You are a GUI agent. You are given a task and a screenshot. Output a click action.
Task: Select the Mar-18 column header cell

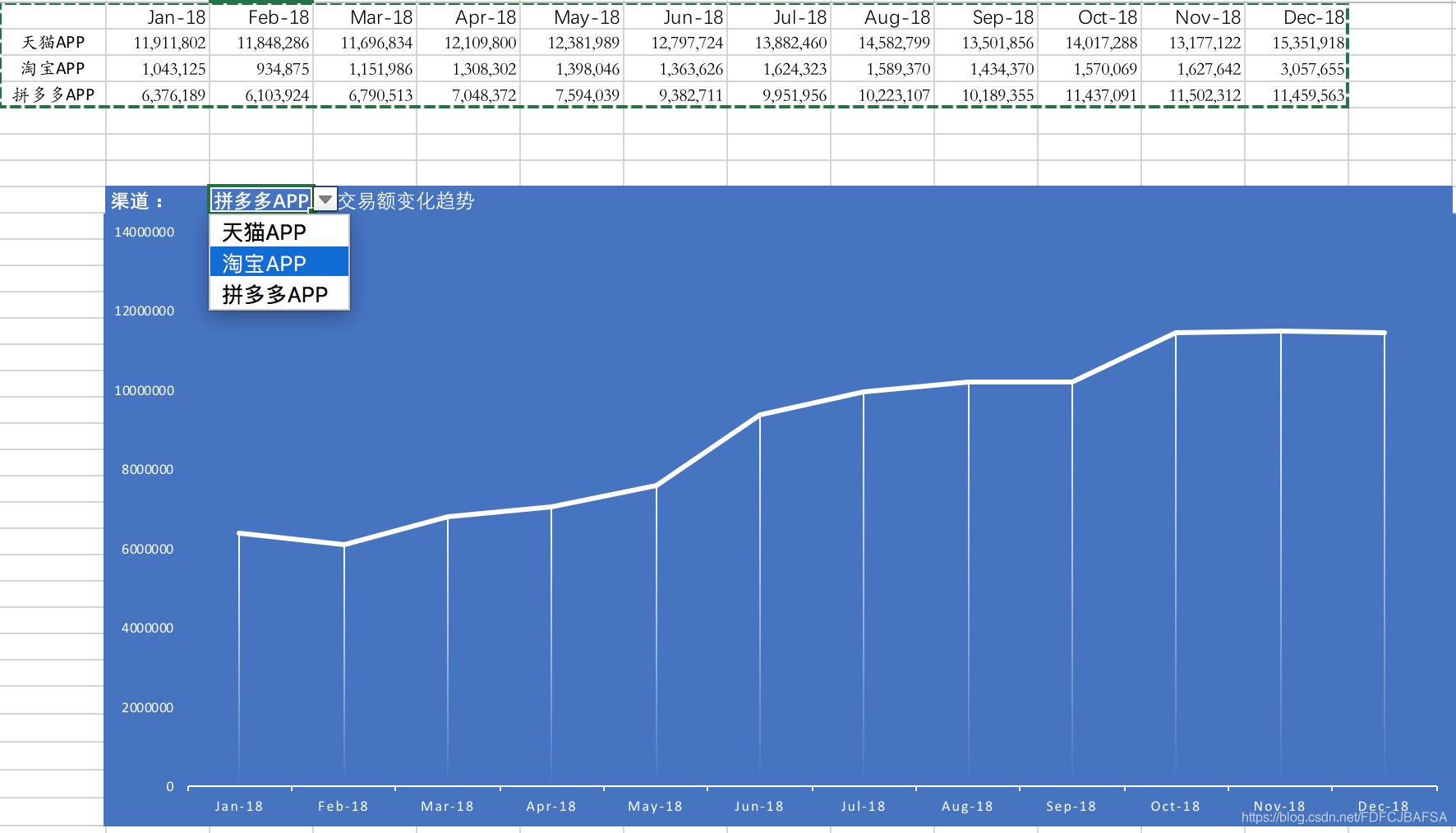pyautogui.click(x=365, y=16)
